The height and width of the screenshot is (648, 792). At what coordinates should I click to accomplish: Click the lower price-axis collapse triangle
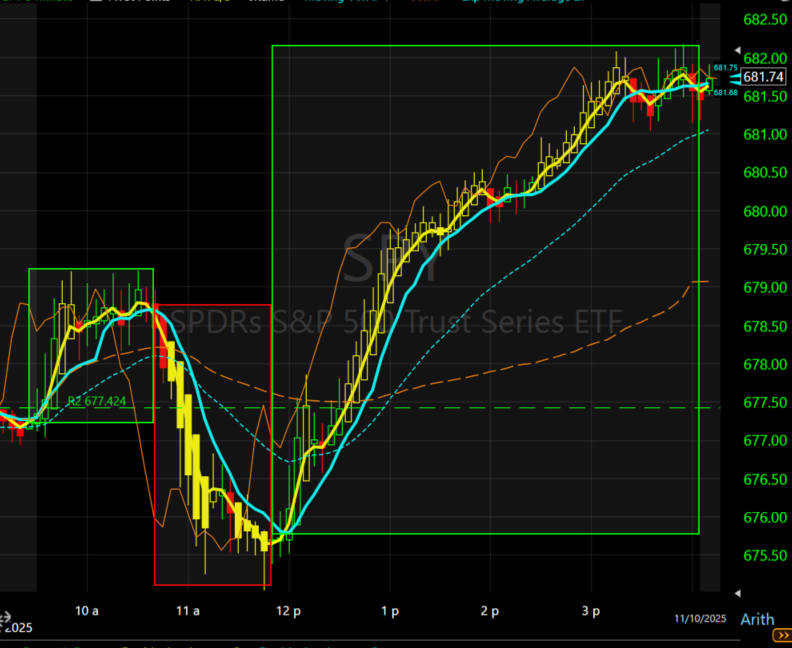click(737, 593)
